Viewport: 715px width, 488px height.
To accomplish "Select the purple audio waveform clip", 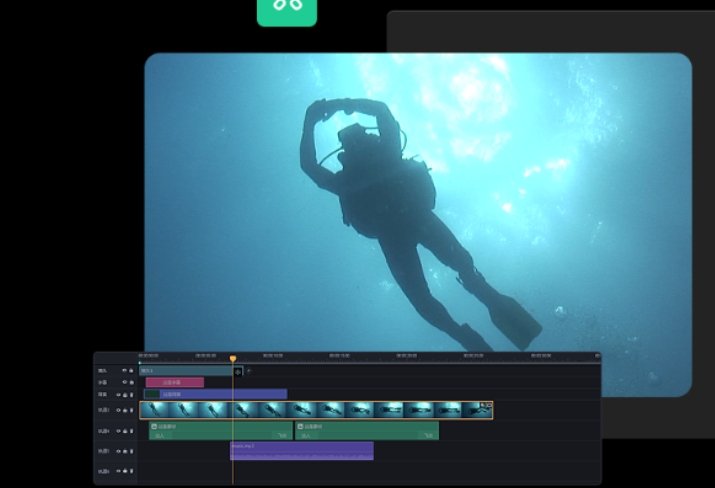I will (x=301, y=452).
